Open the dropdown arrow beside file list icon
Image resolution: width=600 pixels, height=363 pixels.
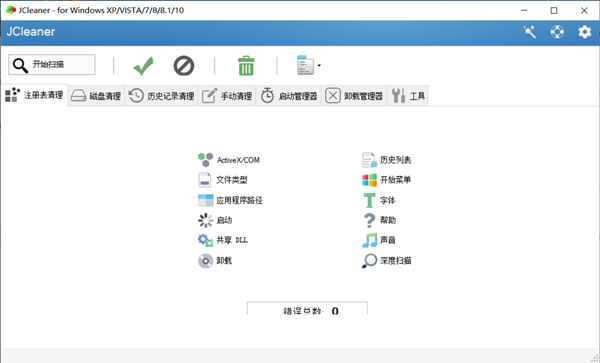(319, 65)
